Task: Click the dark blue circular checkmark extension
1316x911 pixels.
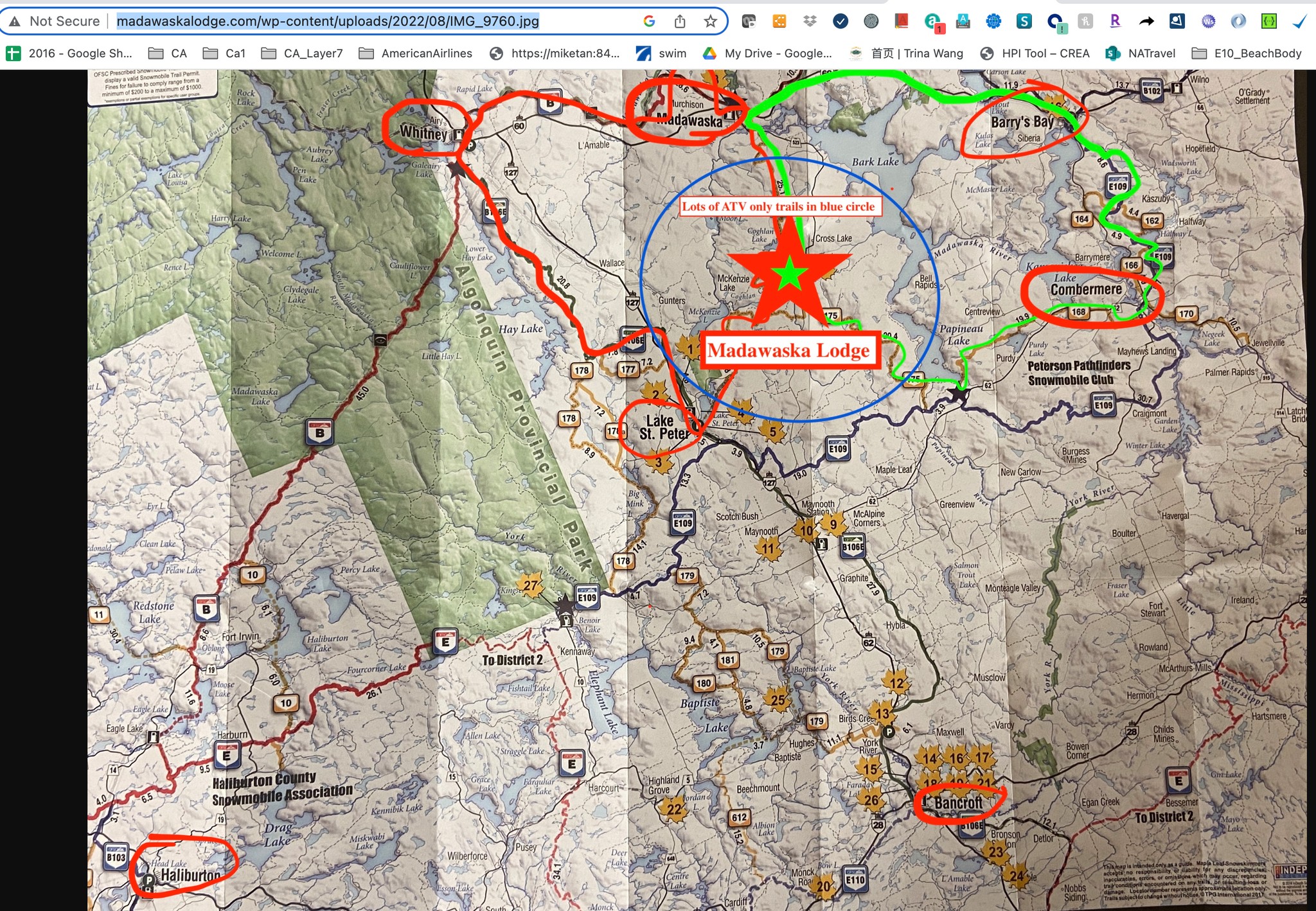Action: tap(840, 21)
